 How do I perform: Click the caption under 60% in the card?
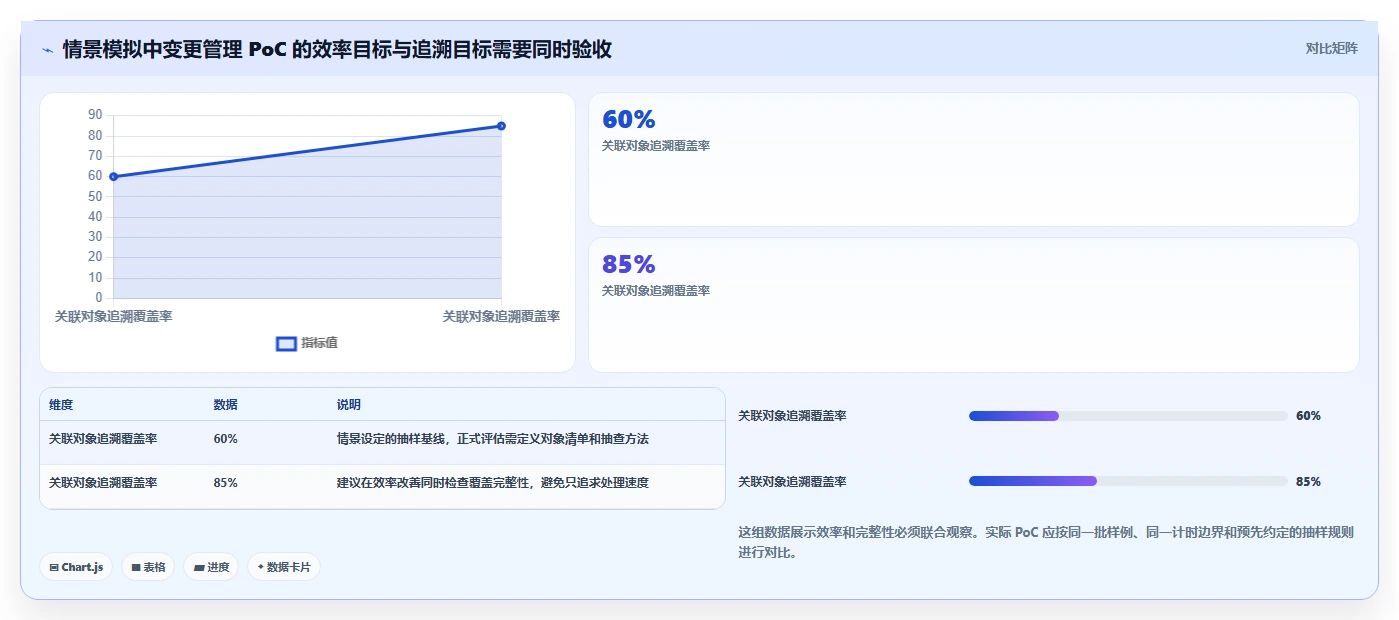point(656,146)
